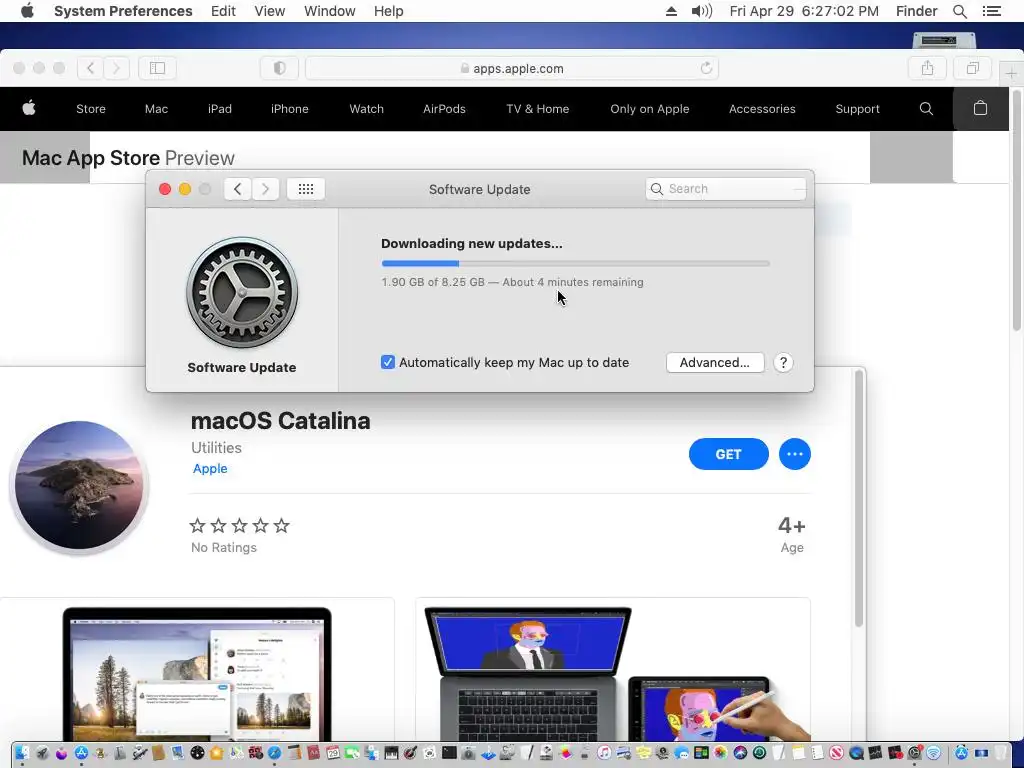The image size is (1024, 768).
Task: Click GET button for macOS Catalina
Action: pyautogui.click(x=728, y=454)
